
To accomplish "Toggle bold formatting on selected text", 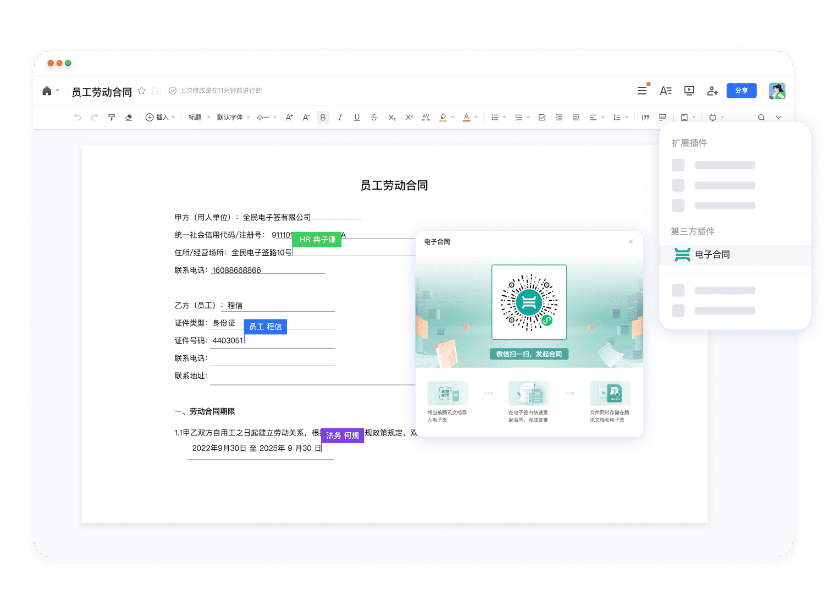I will [x=322, y=117].
